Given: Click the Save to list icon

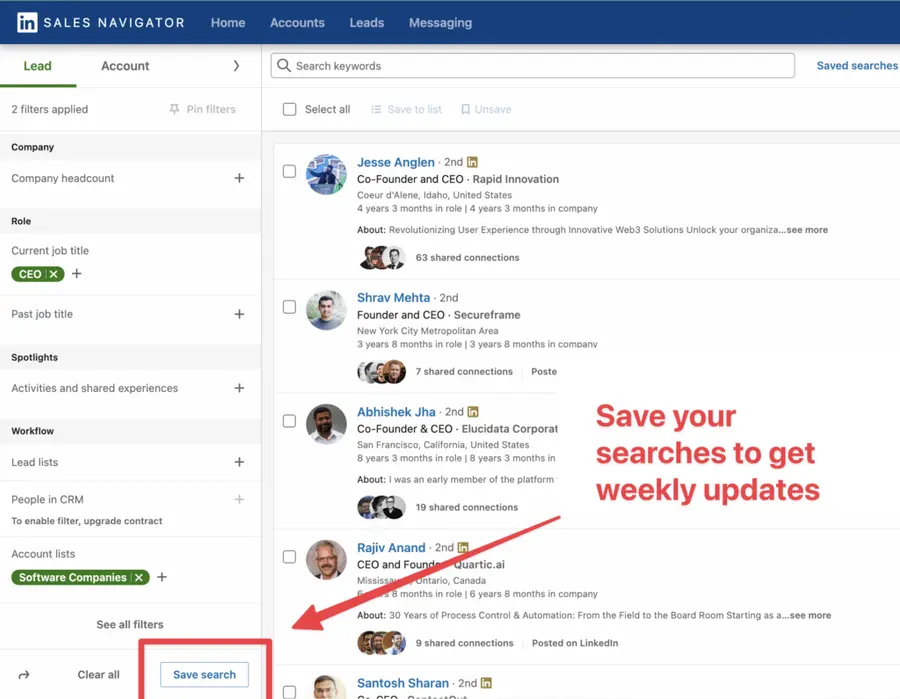Looking at the screenshot, I should [x=374, y=109].
